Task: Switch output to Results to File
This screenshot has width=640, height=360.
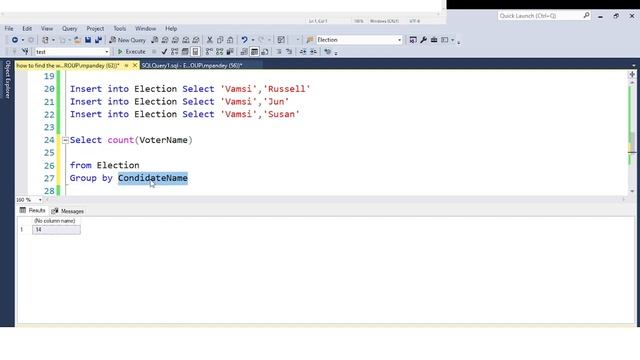Action: (x=265, y=52)
